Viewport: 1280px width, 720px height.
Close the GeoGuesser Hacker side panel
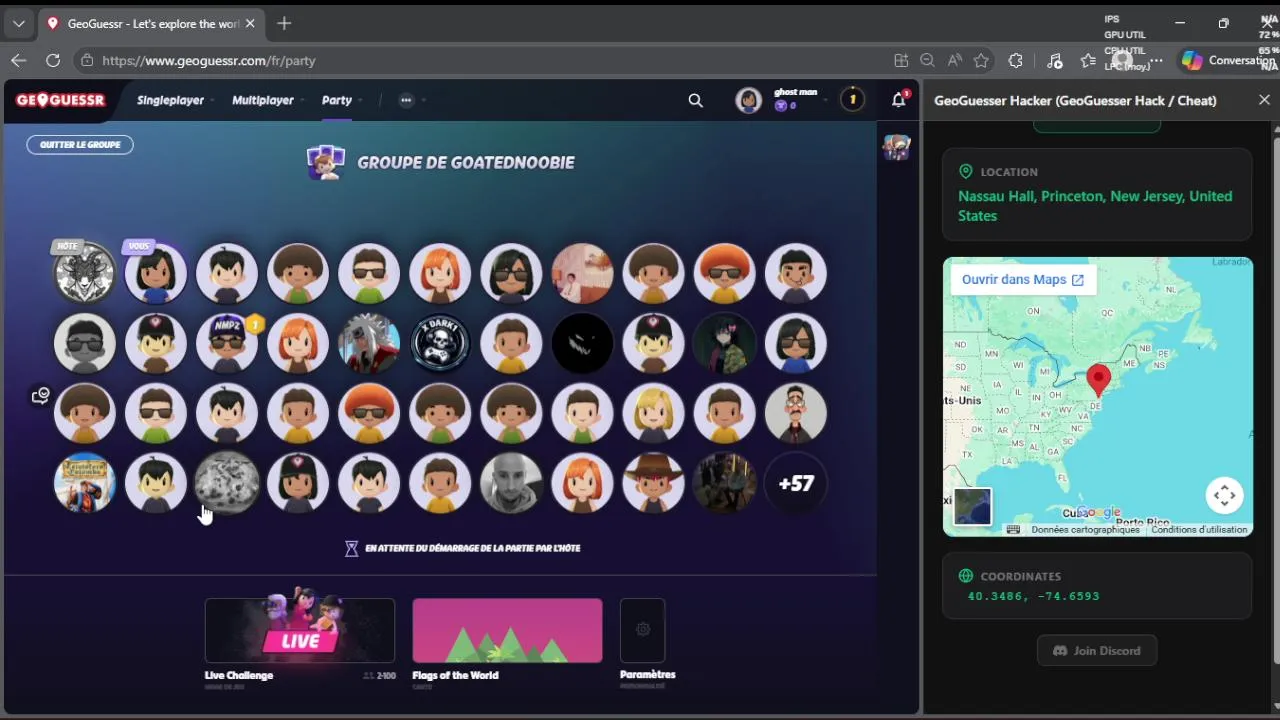tap(1264, 100)
